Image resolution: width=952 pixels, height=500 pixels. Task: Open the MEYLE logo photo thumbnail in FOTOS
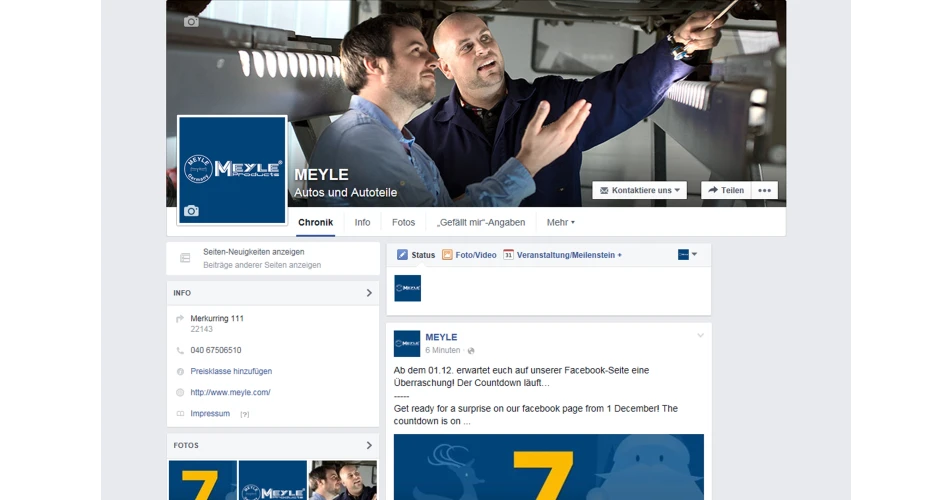[x=273, y=480]
